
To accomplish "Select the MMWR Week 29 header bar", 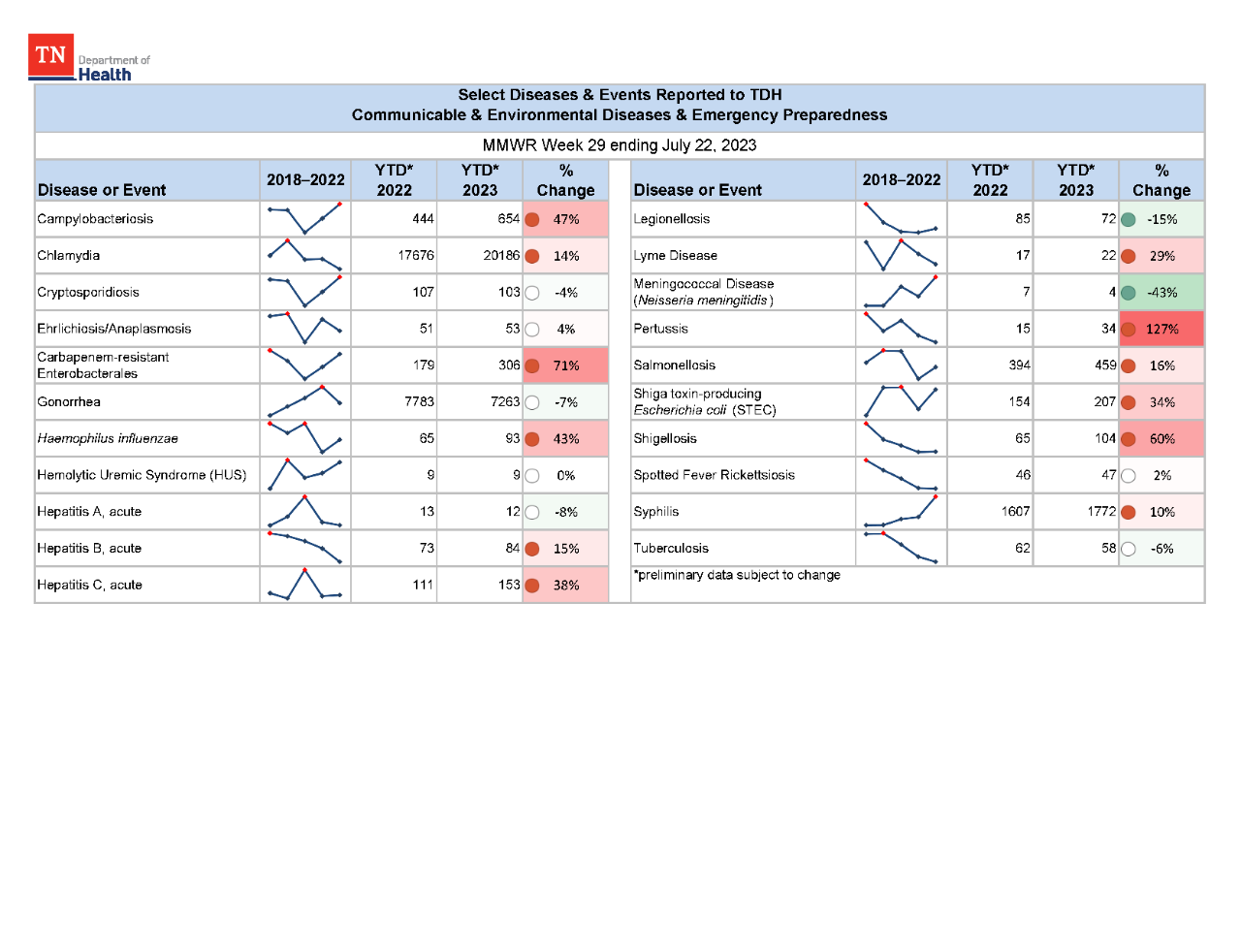I will (x=620, y=145).
